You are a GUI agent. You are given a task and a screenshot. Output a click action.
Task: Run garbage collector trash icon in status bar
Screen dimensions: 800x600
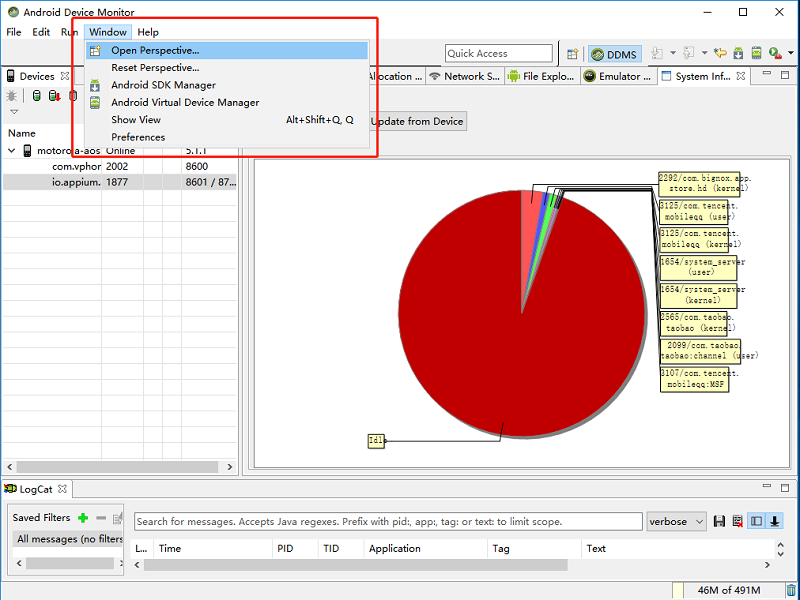(x=791, y=590)
